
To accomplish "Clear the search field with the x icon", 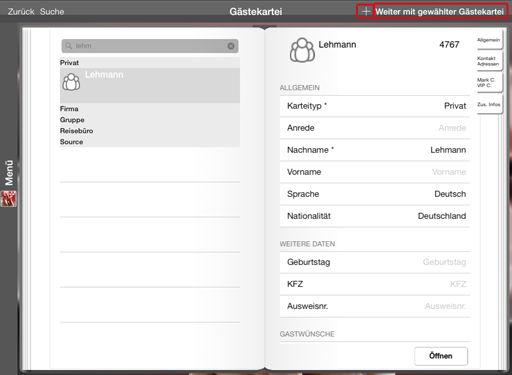I will coord(231,46).
